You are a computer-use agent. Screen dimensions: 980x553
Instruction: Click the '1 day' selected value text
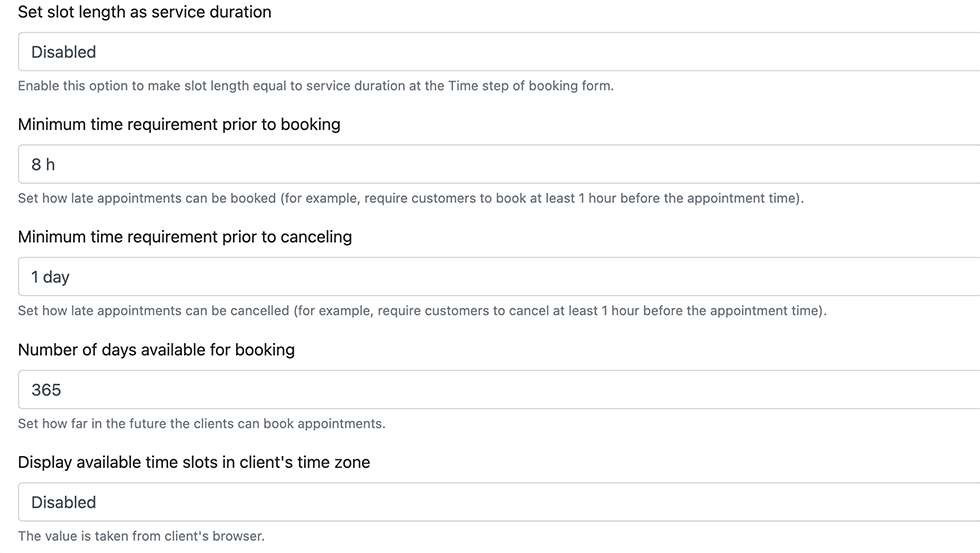click(x=50, y=277)
